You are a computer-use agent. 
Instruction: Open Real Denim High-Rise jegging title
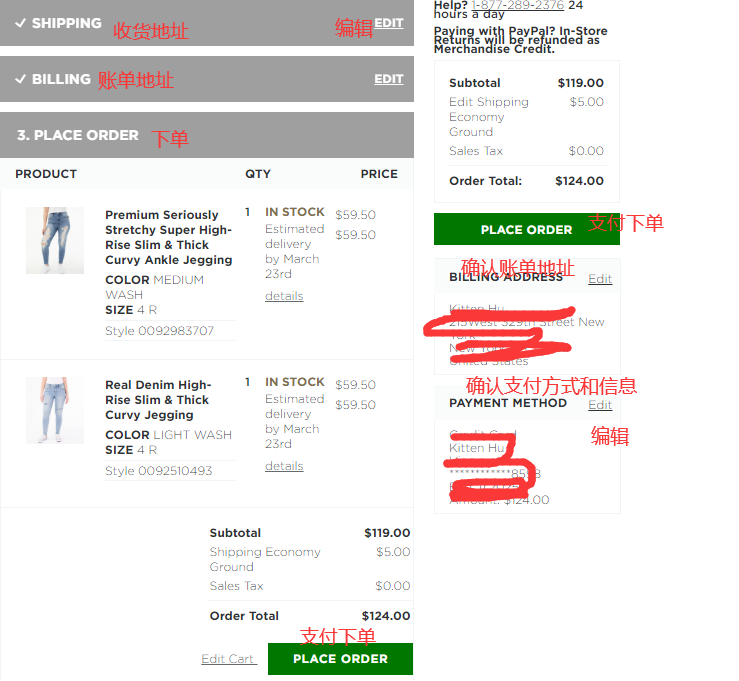(158, 400)
